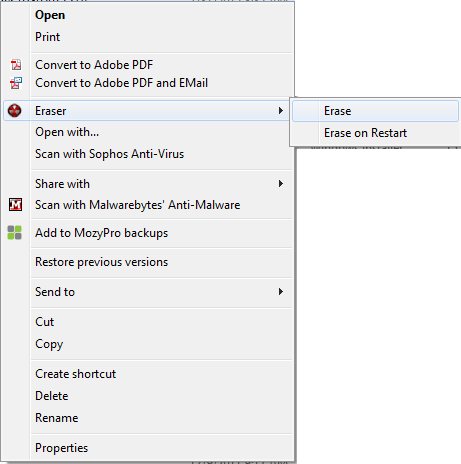461x464 pixels.
Task: Click the Malwarebytes M icon
Action: coord(15,205)
